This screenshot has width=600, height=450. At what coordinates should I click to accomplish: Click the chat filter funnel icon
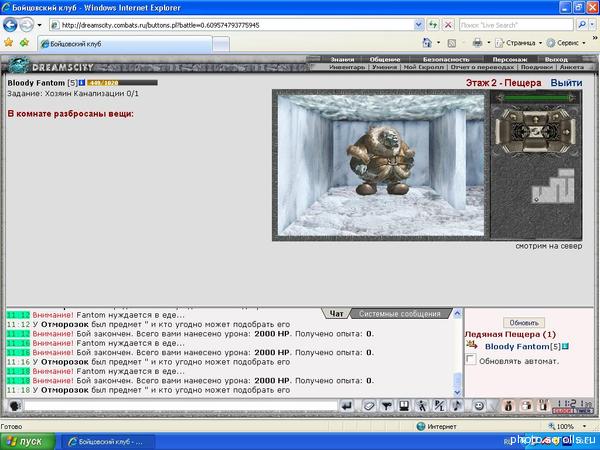[386, 406]
